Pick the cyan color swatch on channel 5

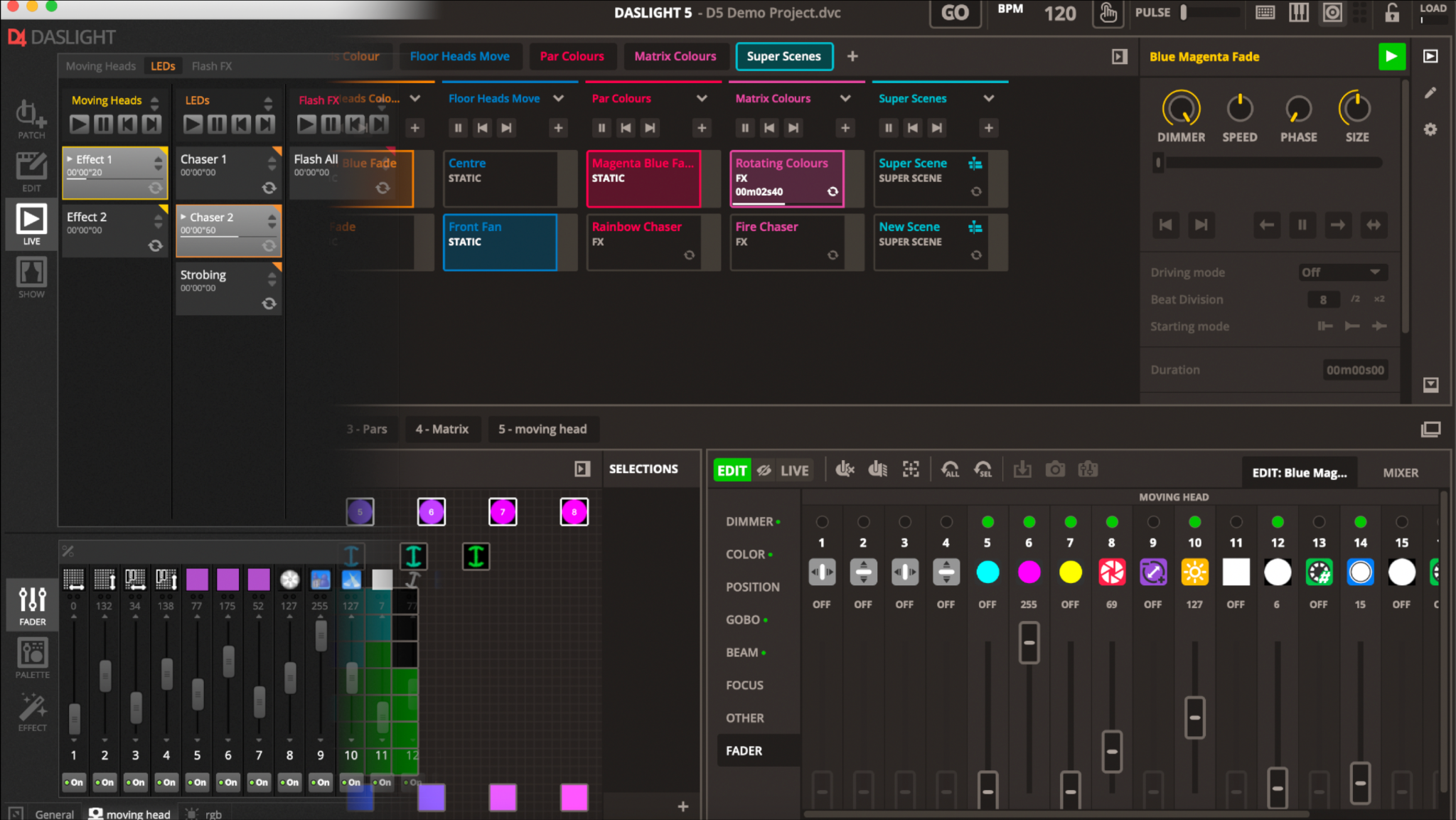[987, 572]
